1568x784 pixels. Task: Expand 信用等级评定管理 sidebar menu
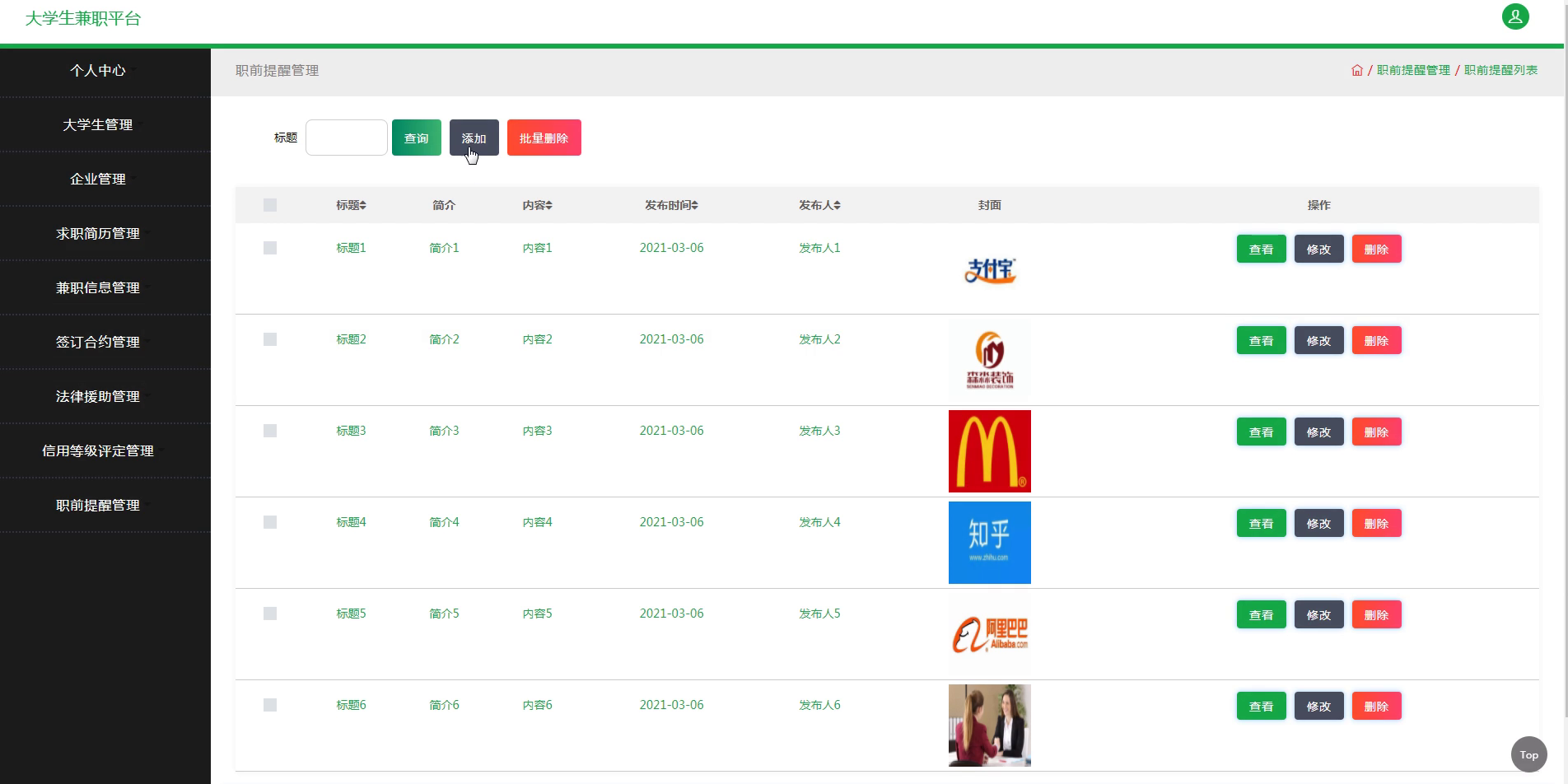pyautogui.click(x=105, y=451)
